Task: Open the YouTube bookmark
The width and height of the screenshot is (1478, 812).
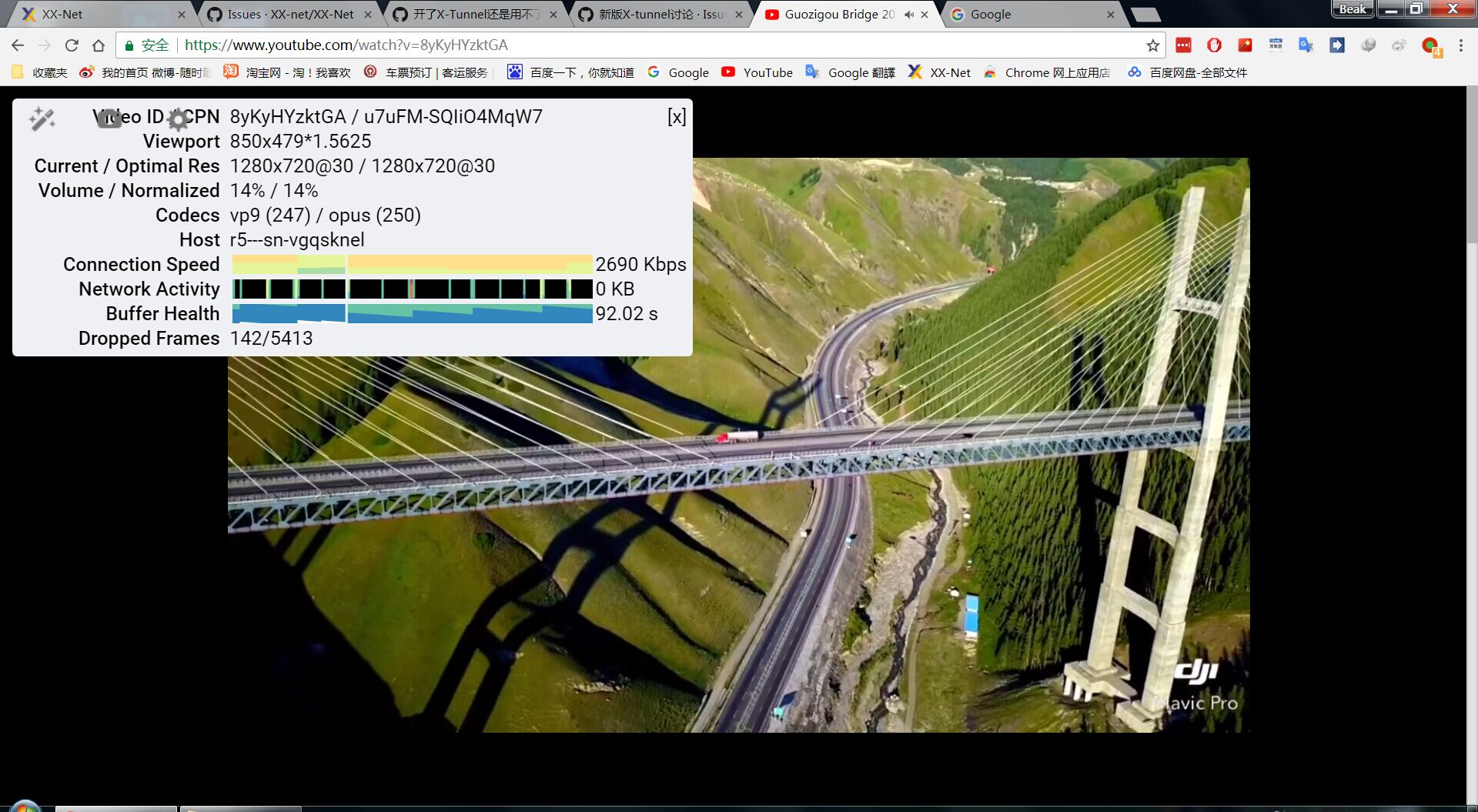Action: pos(758,72)
